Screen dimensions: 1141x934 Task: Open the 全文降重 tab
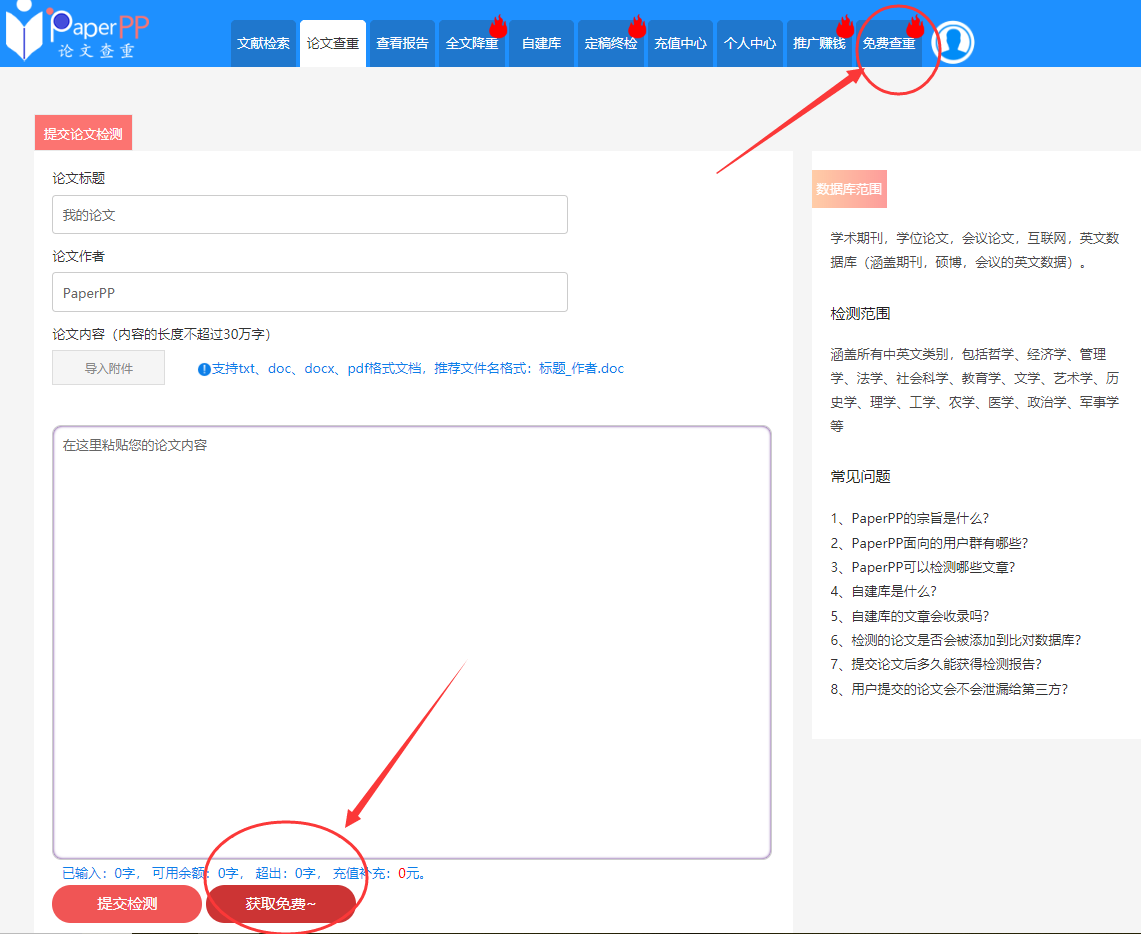tap(472, 44)
